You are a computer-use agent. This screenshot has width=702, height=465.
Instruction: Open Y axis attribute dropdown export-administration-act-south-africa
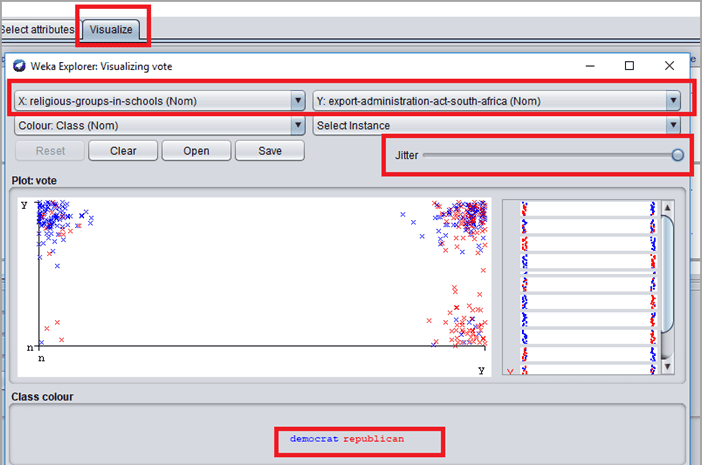[x=497, y=101]
